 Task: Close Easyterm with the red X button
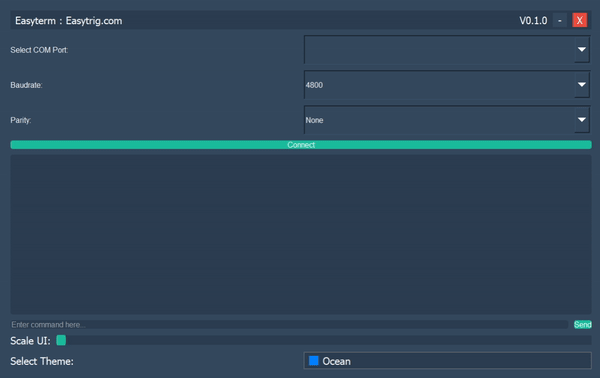tap(579, 20)
